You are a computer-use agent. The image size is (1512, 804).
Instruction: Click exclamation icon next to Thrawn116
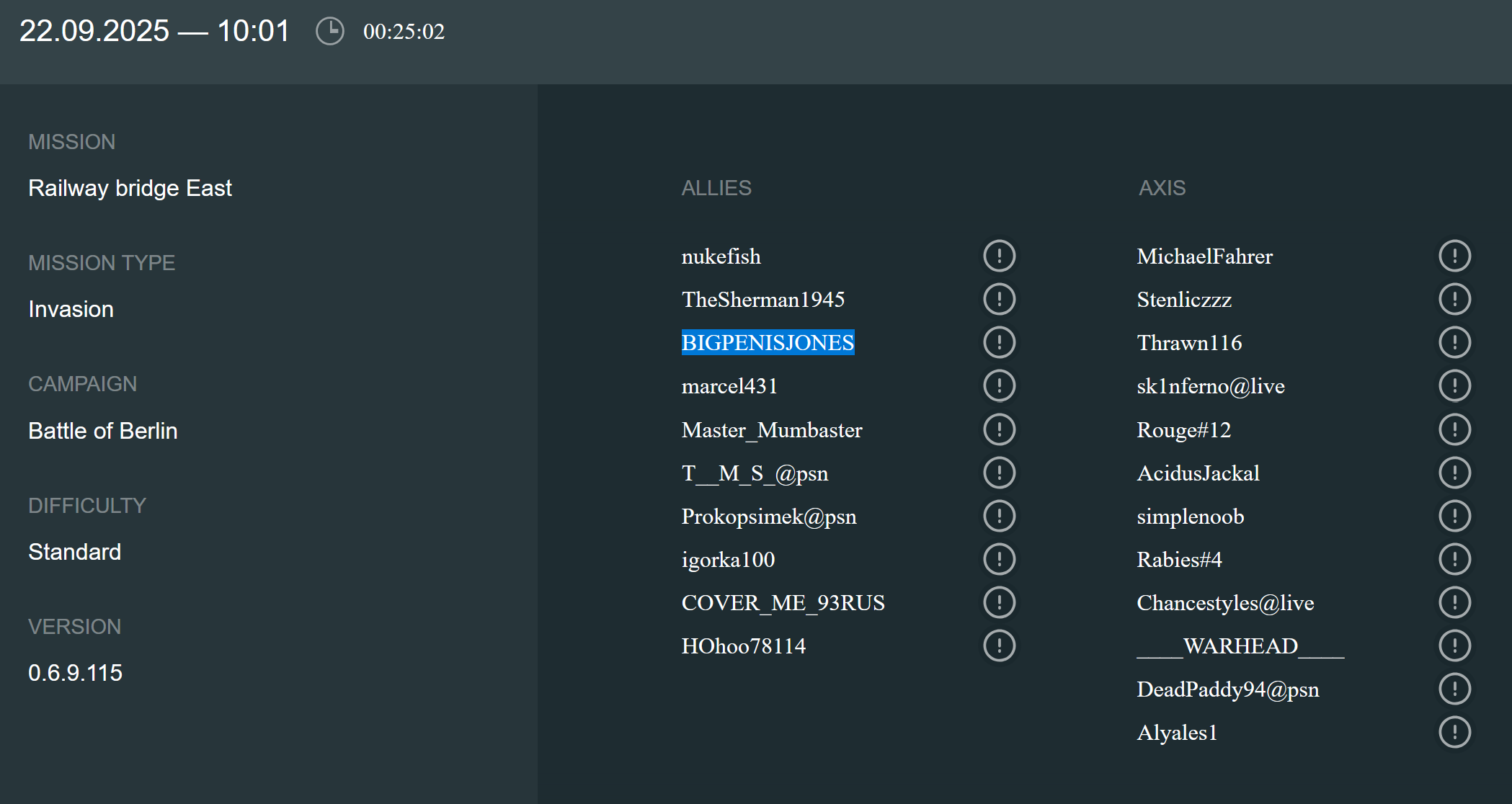pyautogui.click(x=1454, y=342)
